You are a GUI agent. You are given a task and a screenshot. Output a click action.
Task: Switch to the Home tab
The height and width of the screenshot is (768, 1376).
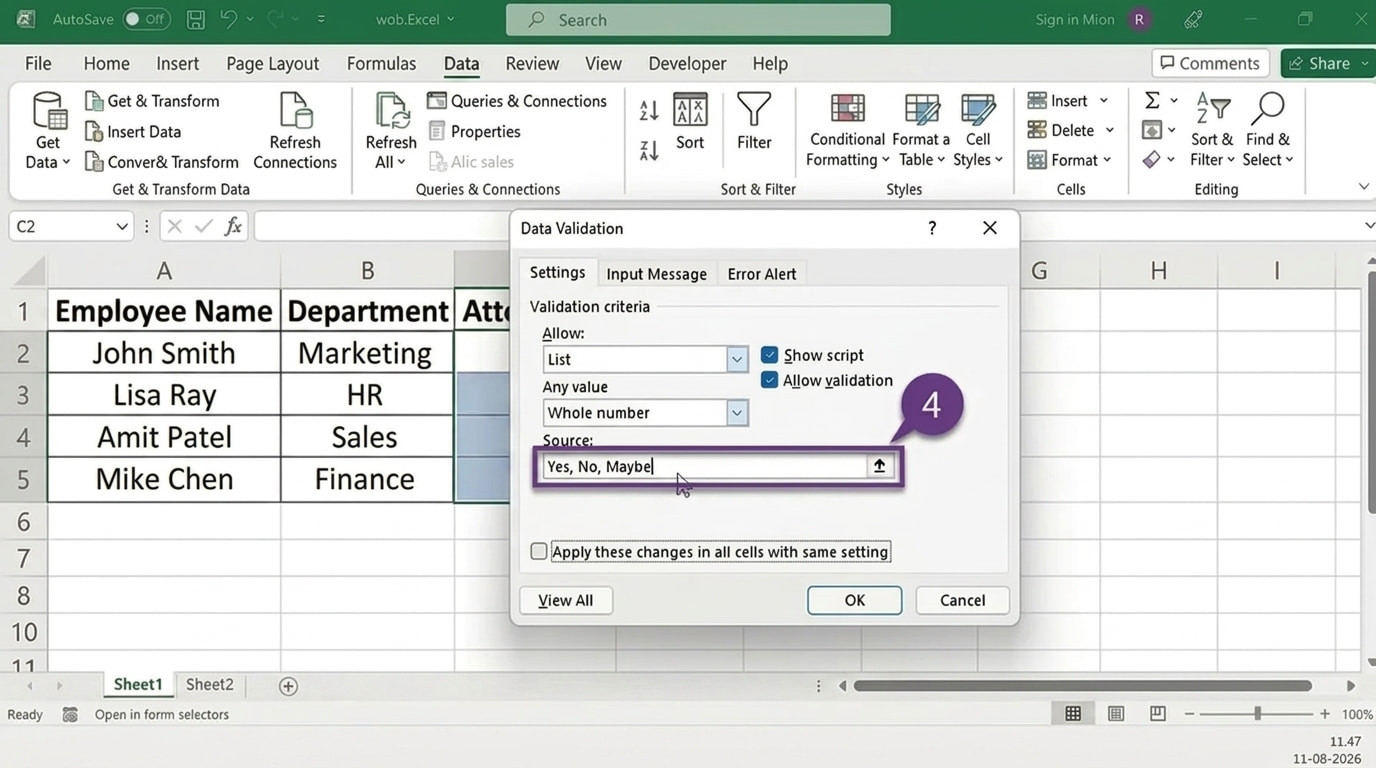pyautogui.click(x=106, y=63)
